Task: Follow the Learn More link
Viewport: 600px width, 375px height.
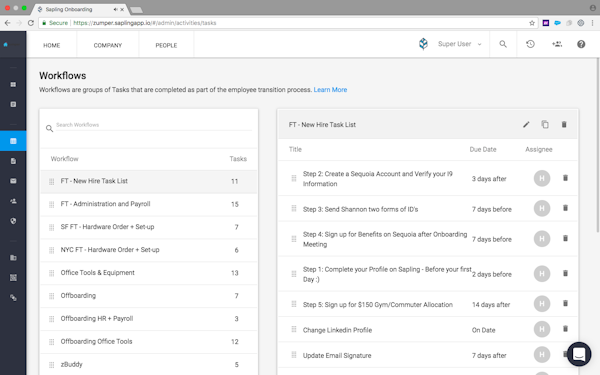Action: point(330,90)
